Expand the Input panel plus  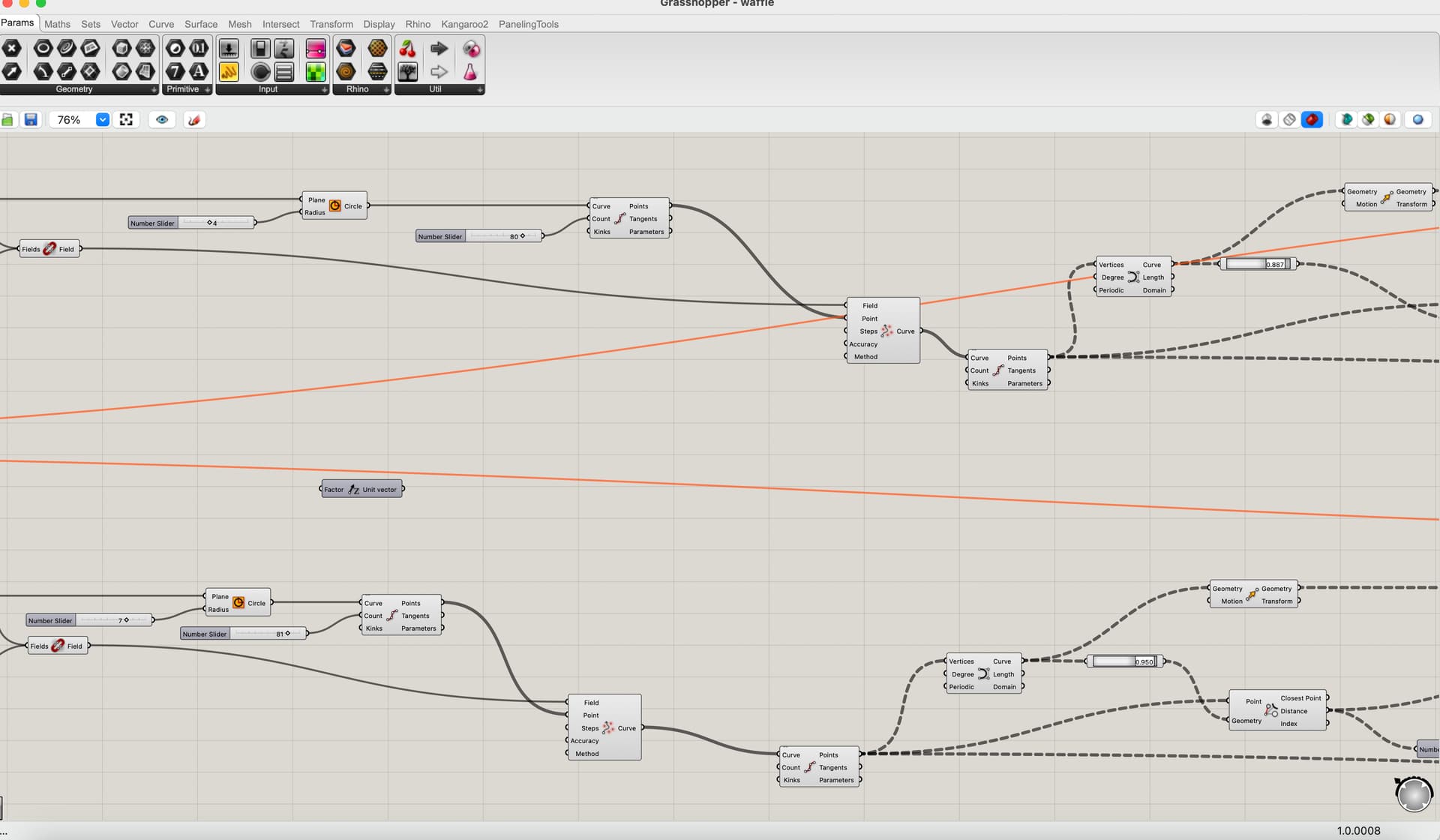click(324, 89)
